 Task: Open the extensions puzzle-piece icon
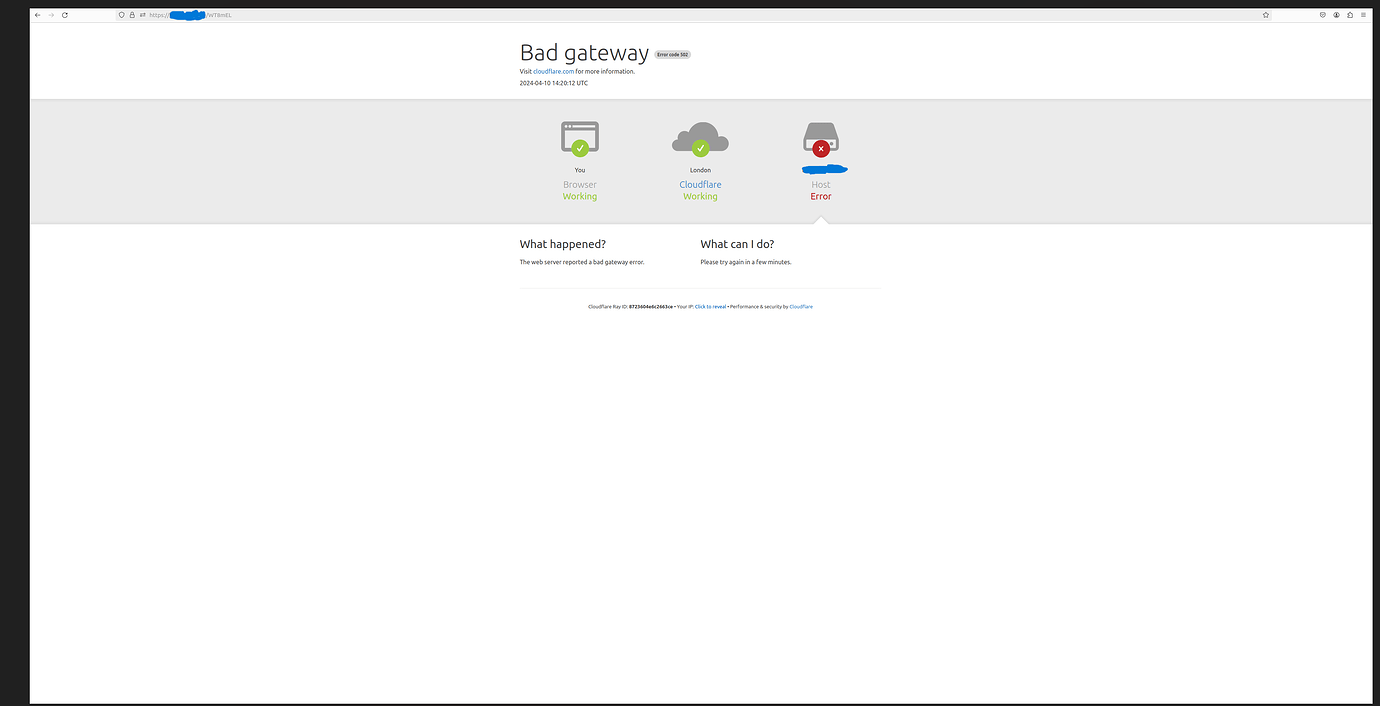1350,15
